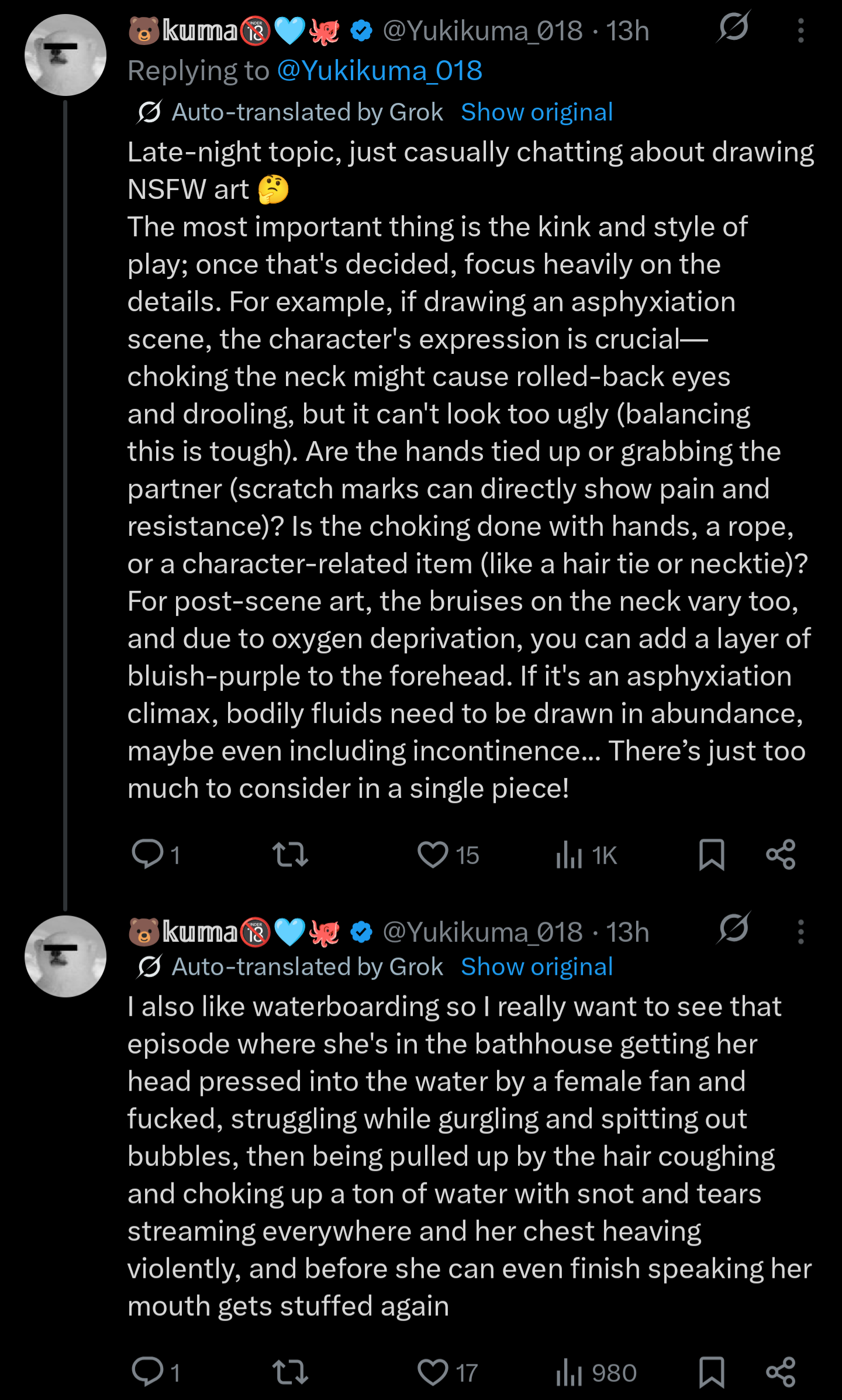Open the @Yukikuma_018 'Replying to' link

tap(379, 71)
